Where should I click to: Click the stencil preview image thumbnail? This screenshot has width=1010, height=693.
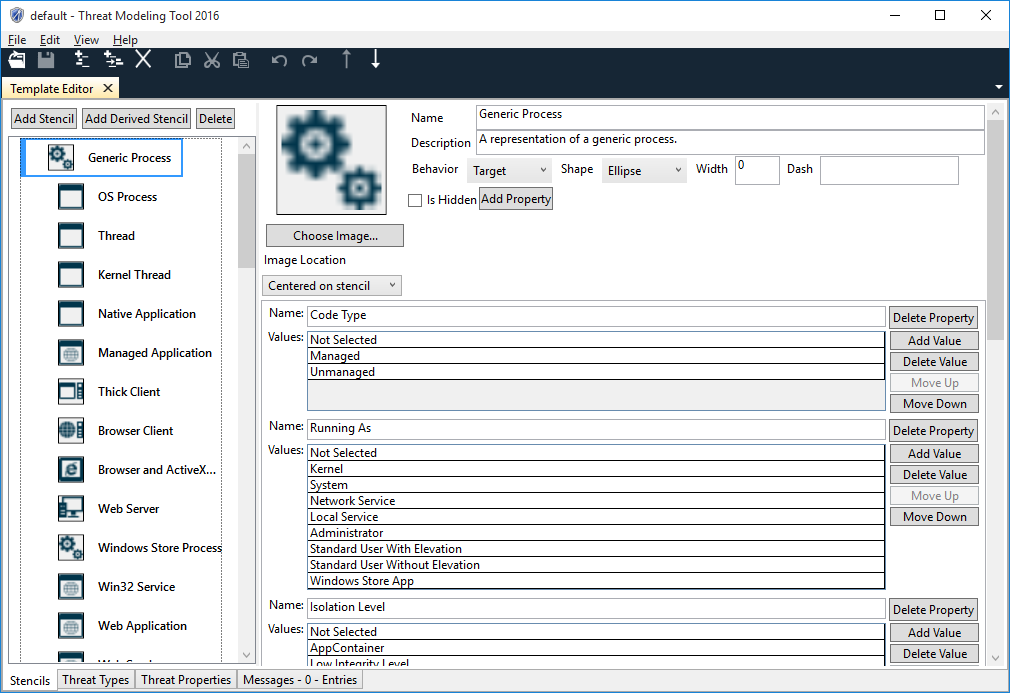pyautogui.click(x=331, y=160)
